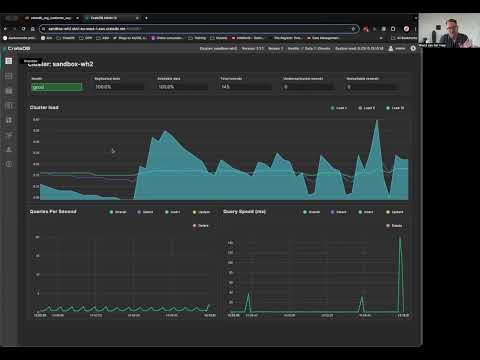Open the settings gear in the CrateDB header

[x=413, y=48]
